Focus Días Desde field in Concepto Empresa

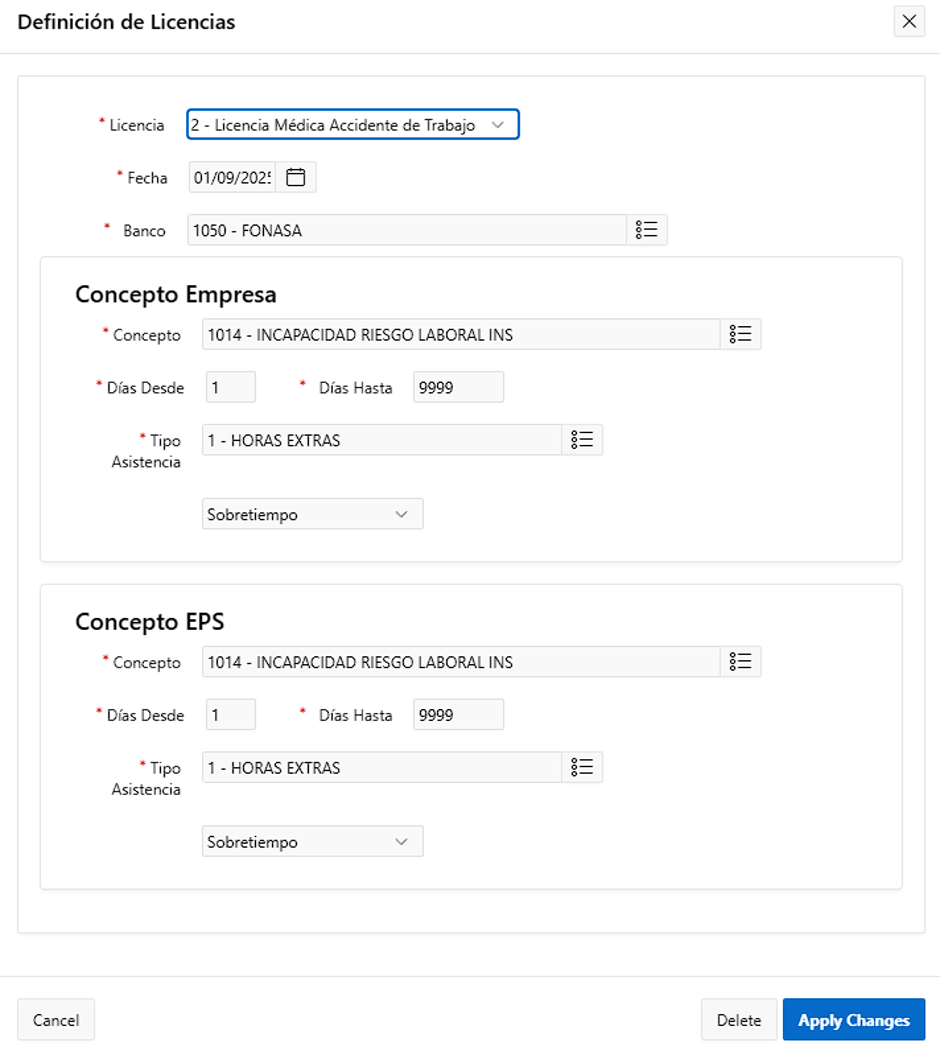(231, 388)
